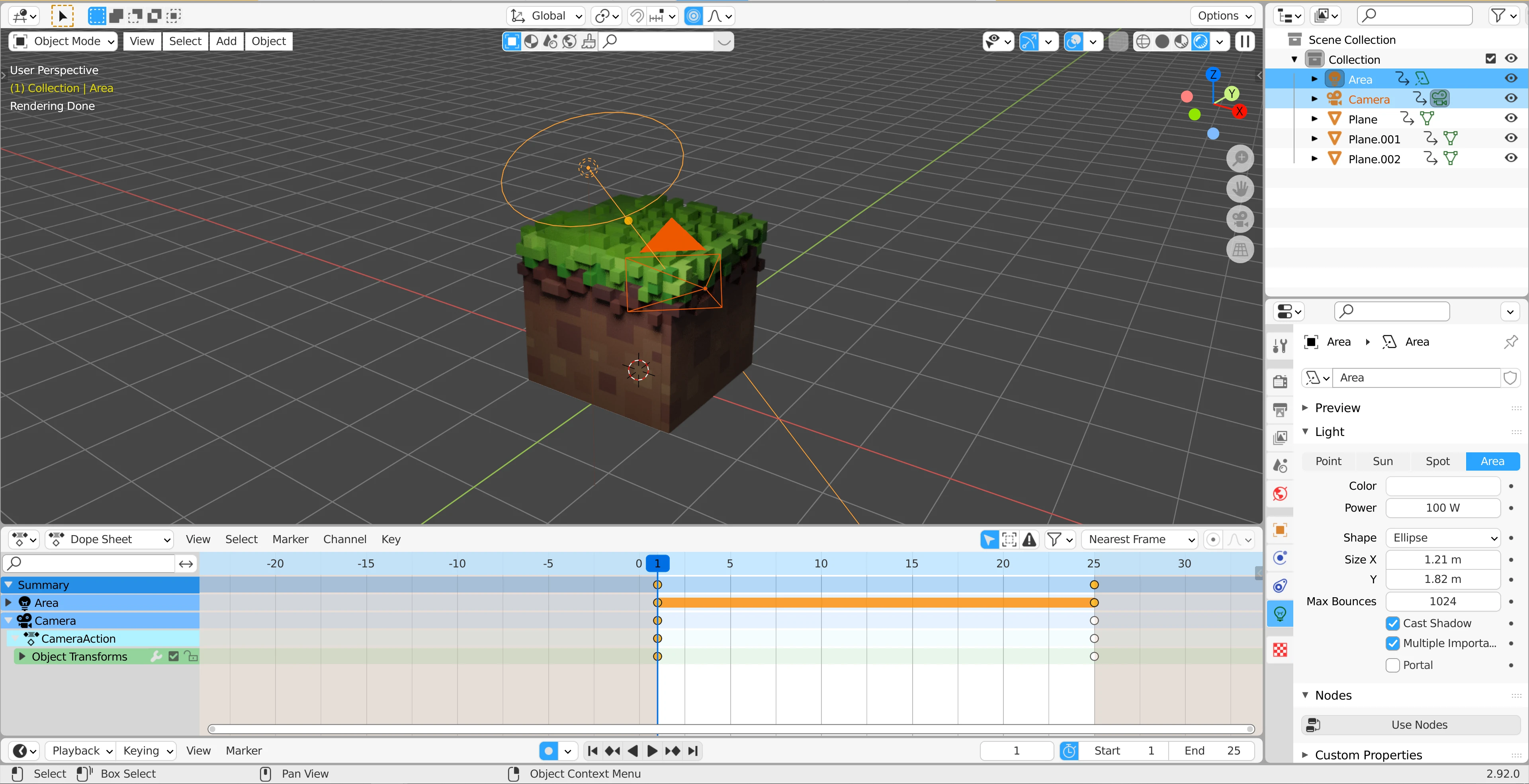The height and width of the screenshot is (784, 1529).
Task: Play the animation forward
Action: [652, 751]
